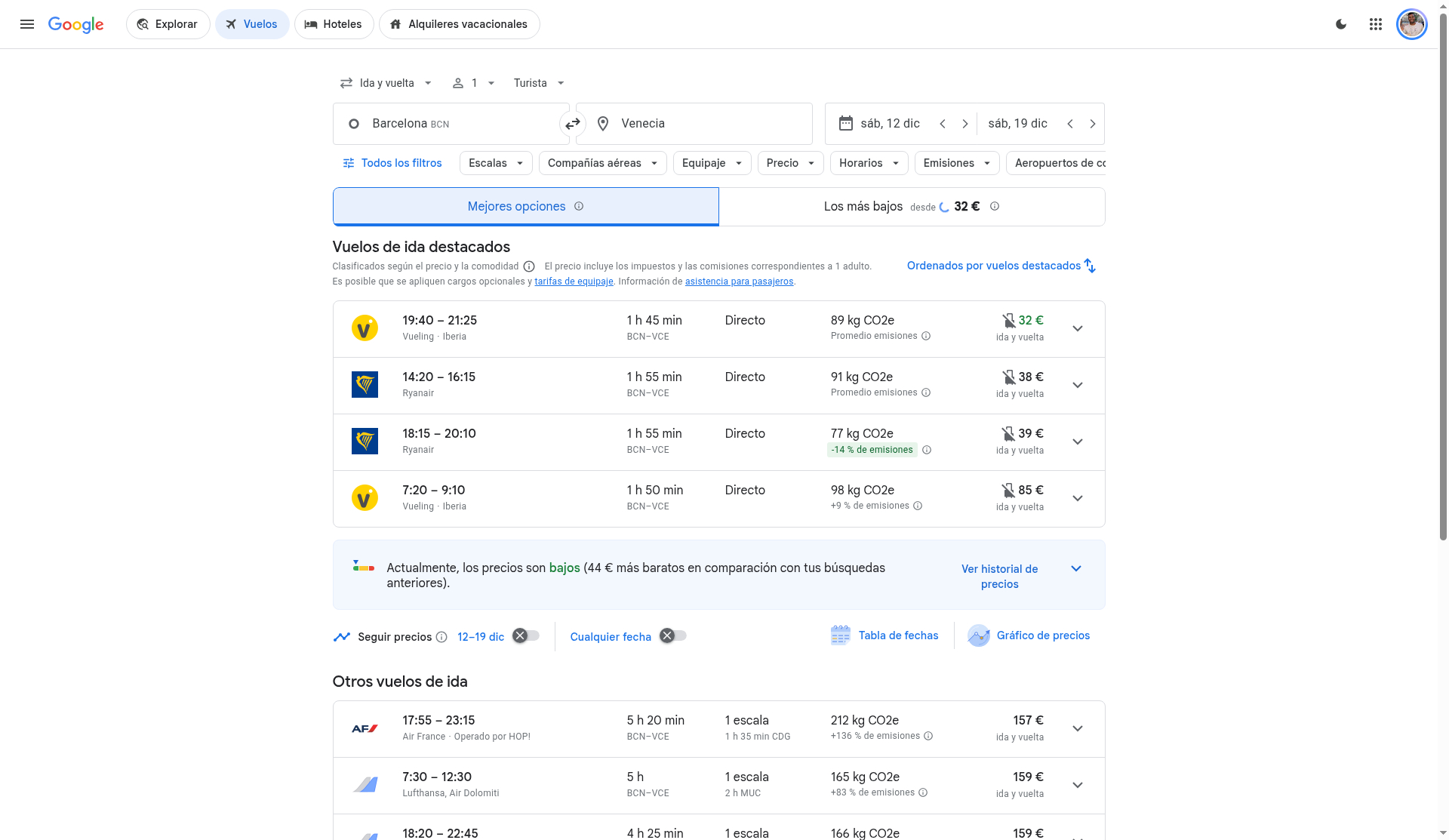Open the Escalas filter dropdown
This screenshot has height=840, width=1449.
pos(496,163)
